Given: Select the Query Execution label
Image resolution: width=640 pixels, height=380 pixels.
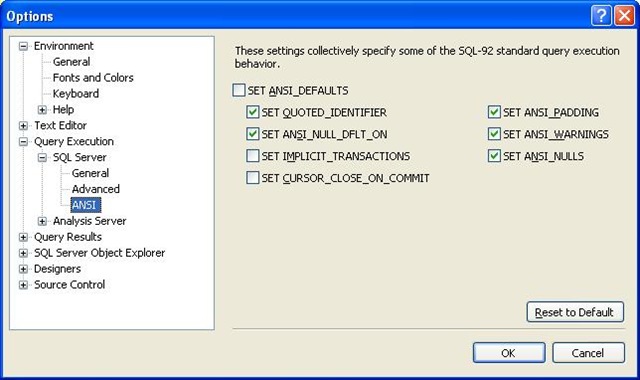Looking at the screenshot, I should click(x=74, y=141).
